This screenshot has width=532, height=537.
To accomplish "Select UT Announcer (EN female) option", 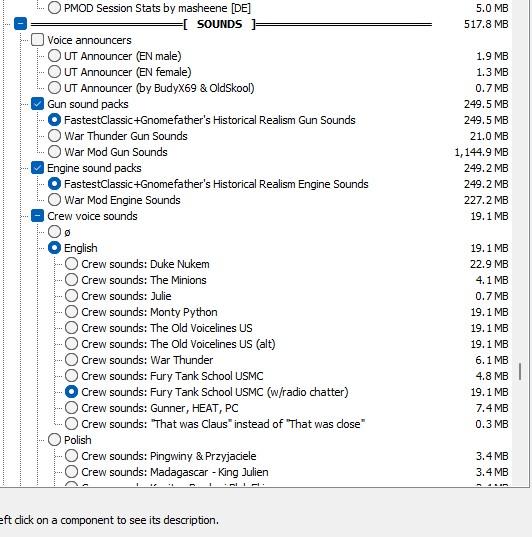I will pyautogui.click(x=54, y=72).
